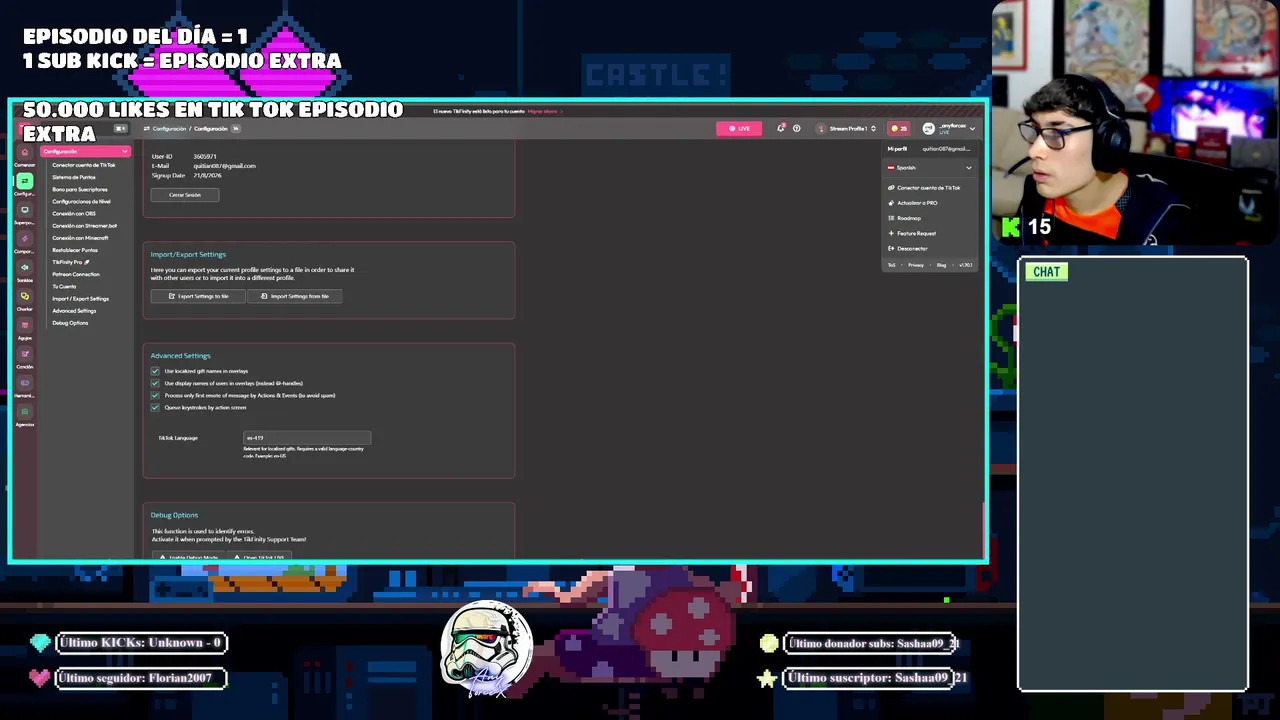
Task: Jump to 'Advanced Settings' in sidebar
Action: tap(74, 311)
